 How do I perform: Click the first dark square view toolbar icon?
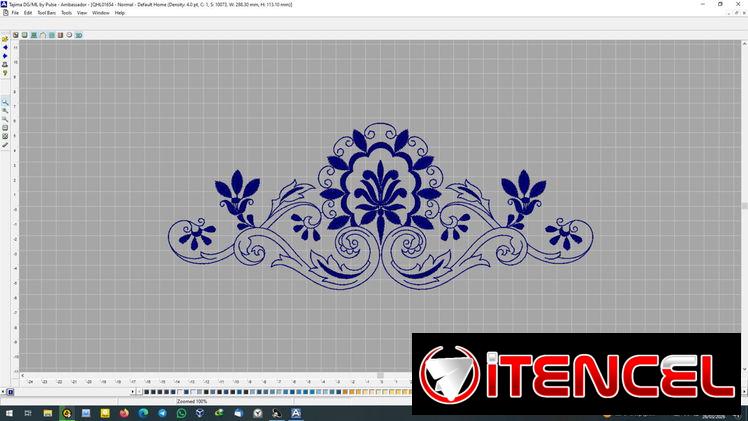[x=16, y=35]
